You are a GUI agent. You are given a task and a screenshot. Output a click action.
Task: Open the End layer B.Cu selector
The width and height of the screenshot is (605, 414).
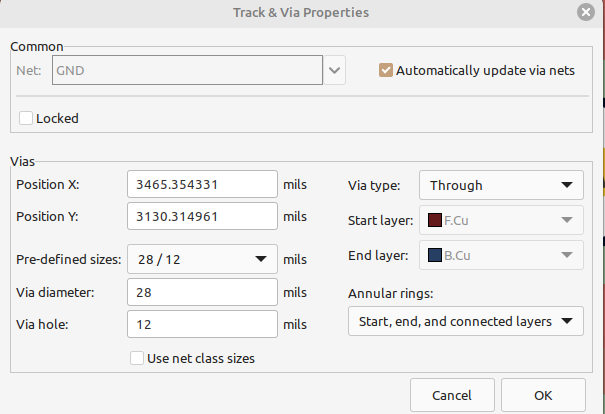click(500, 256)
